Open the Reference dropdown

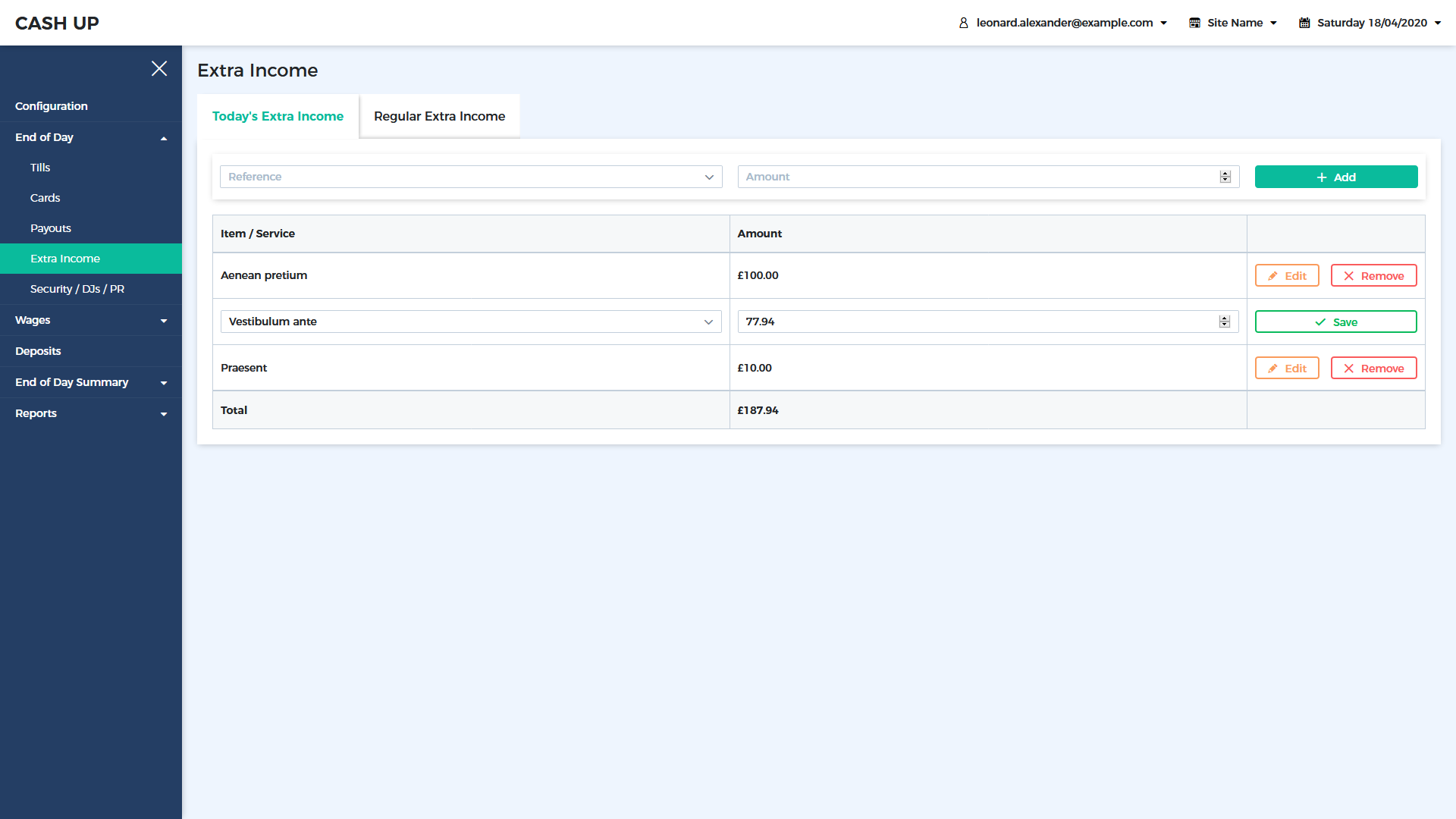(x=471, y=177)
